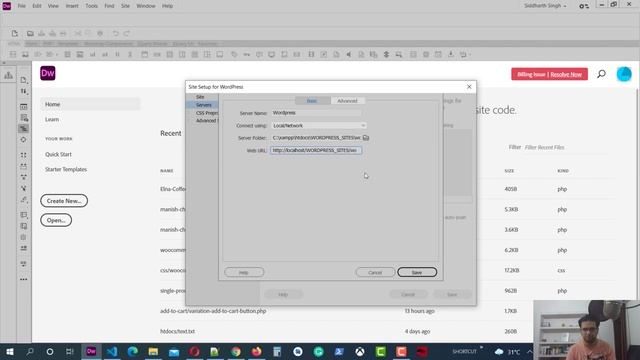This screenshot has height=360, width=640.
Task: Select Learn in the start page sidebar
Action: tap(52, 120)
